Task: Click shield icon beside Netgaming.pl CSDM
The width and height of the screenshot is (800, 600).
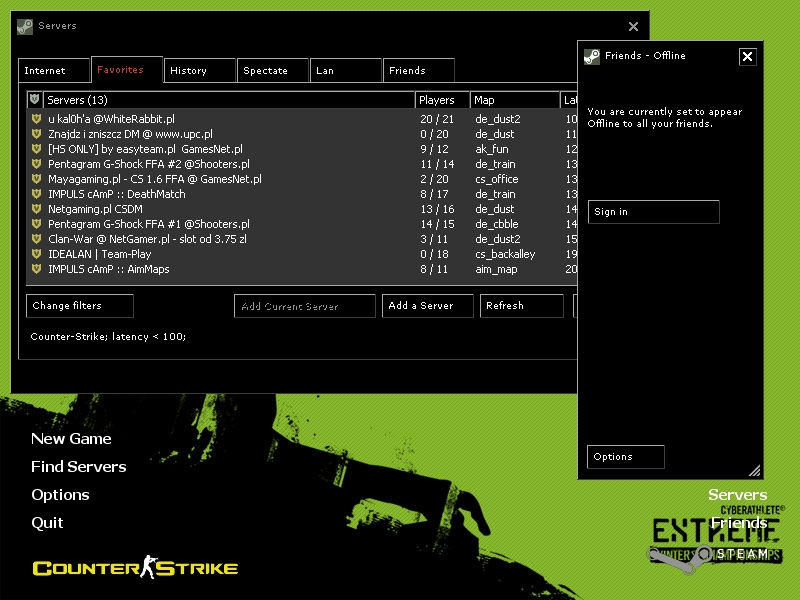Action: 36,209
